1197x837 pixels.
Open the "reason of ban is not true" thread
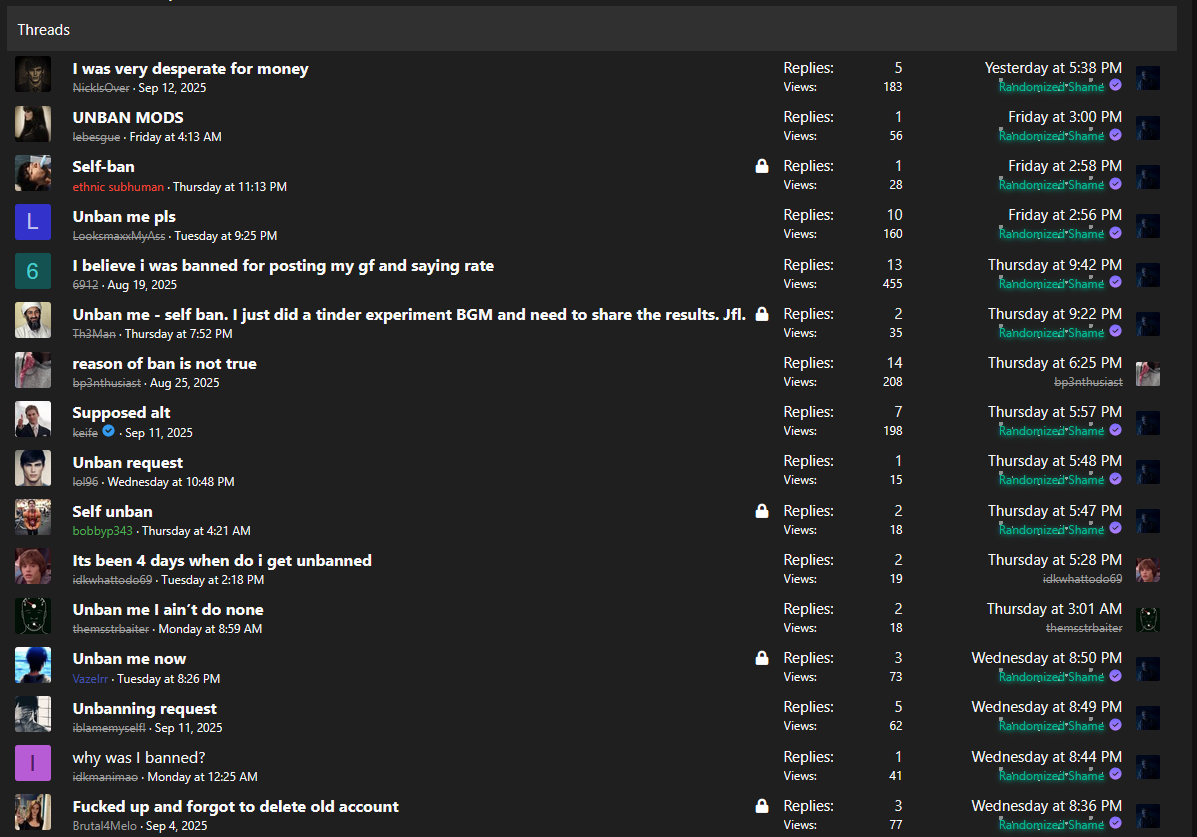point(164,363)
